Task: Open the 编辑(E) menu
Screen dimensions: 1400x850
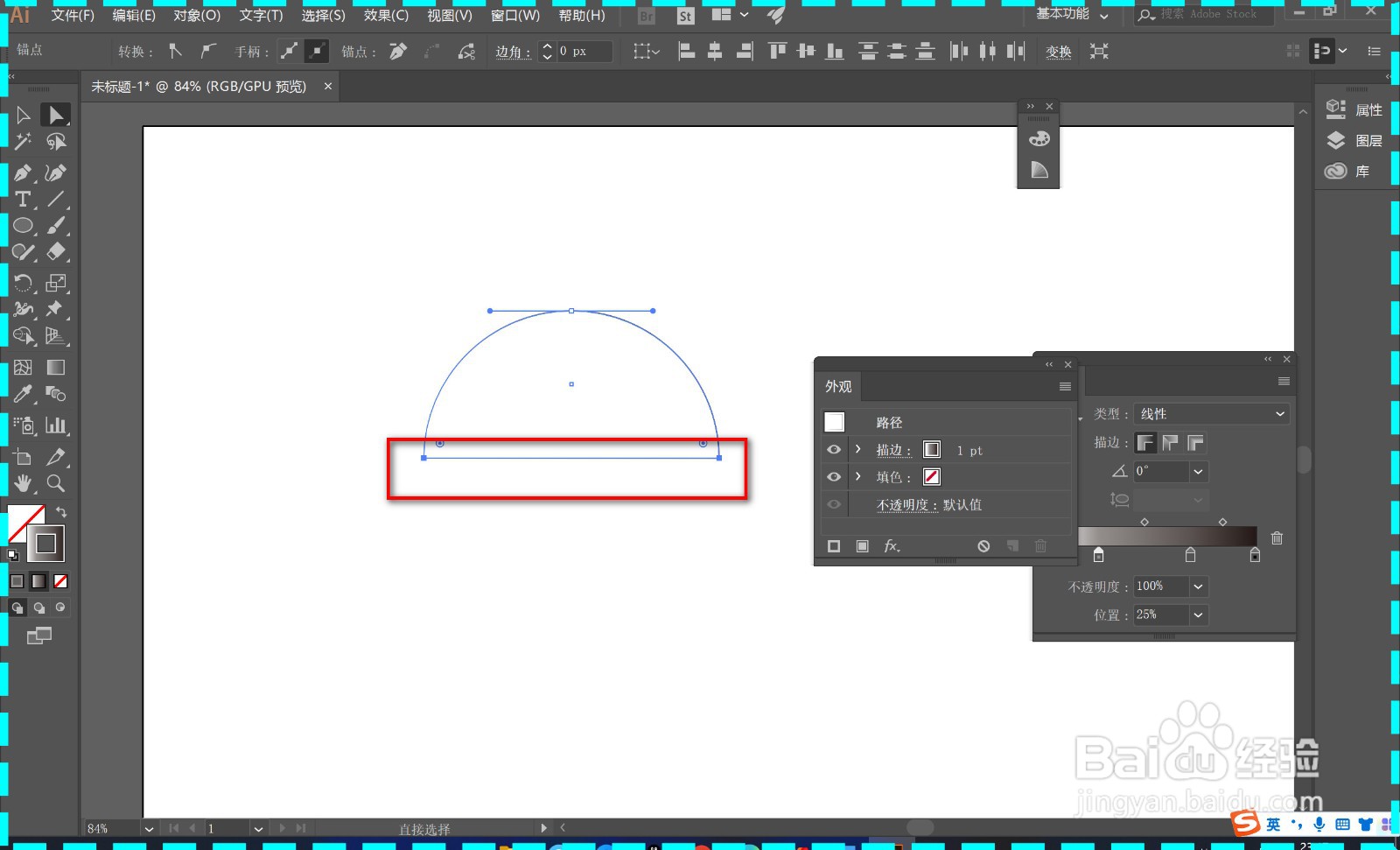Action: (134, 16)
